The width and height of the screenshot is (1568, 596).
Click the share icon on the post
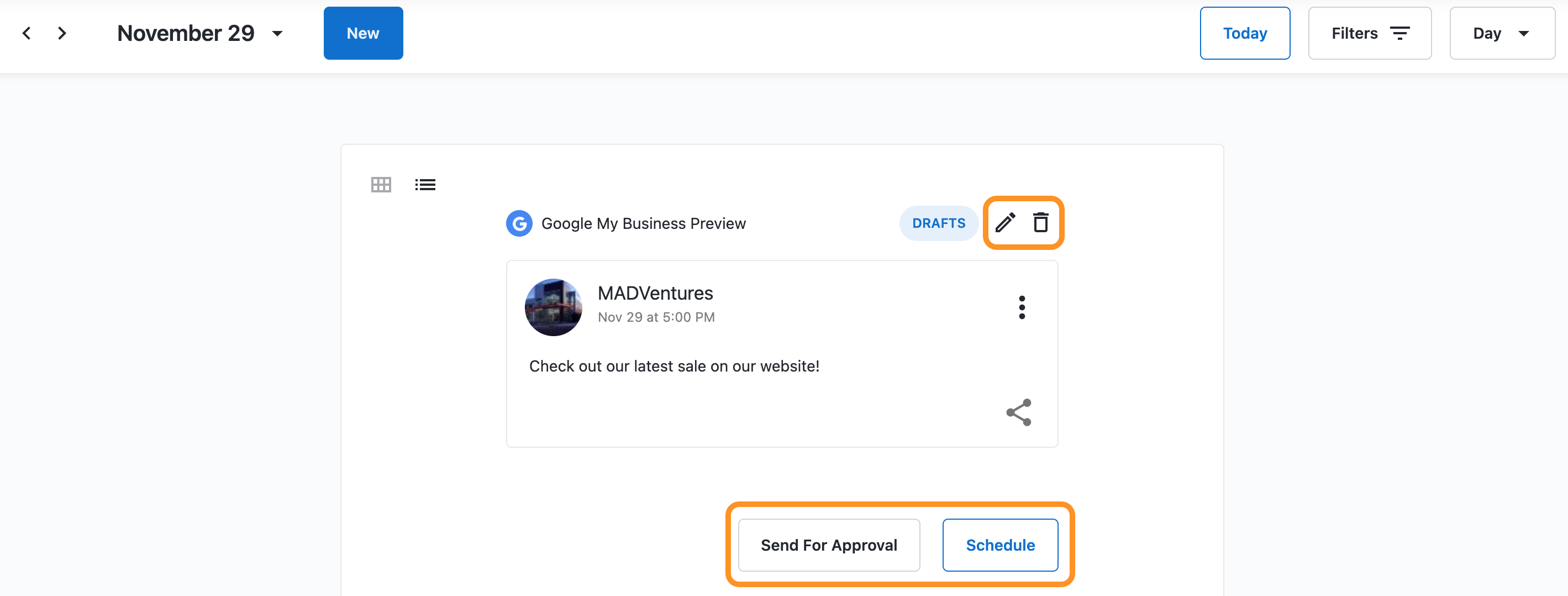pyautogui.click(x=1018, y=412)
